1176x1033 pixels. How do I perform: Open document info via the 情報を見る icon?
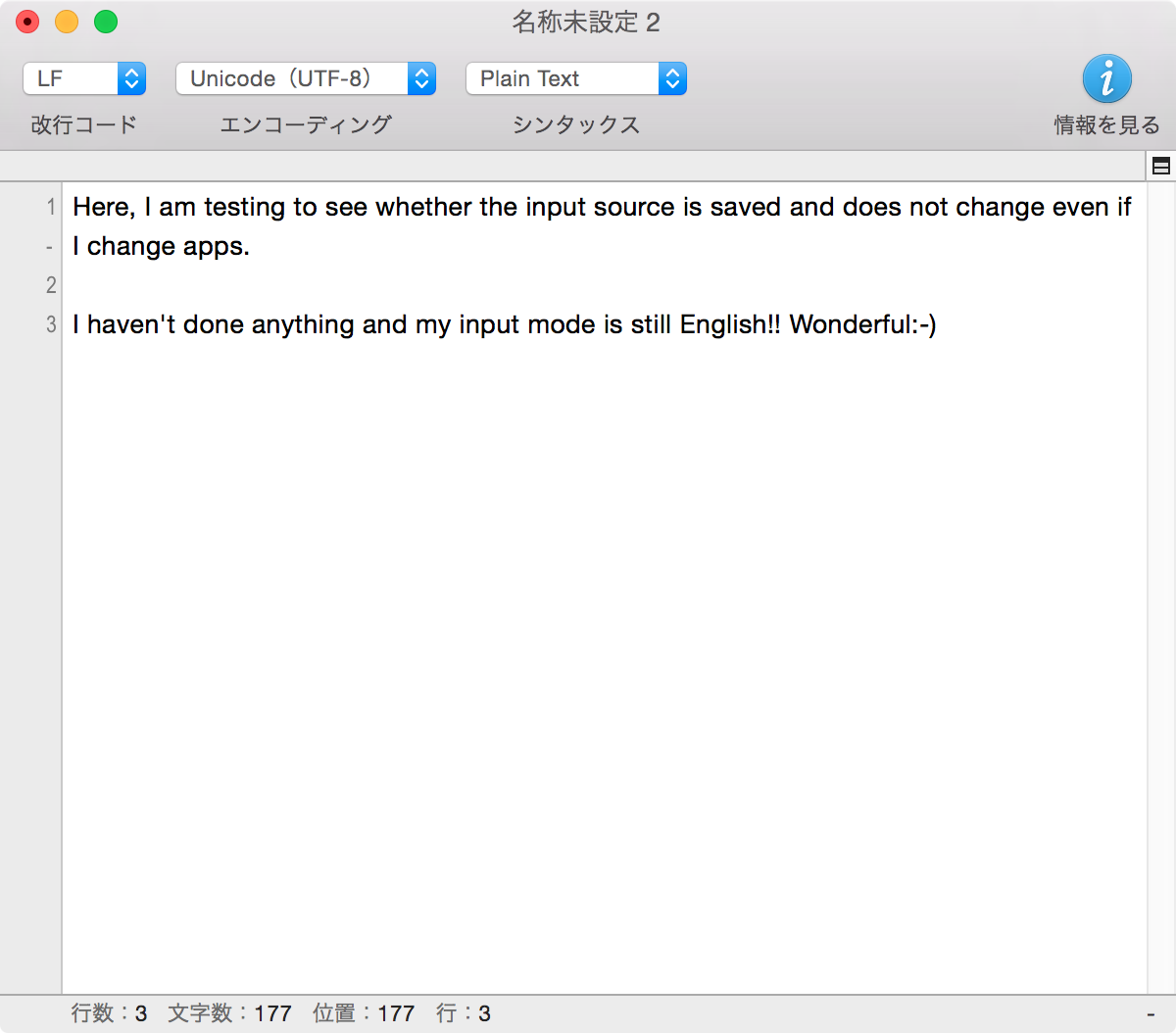tap(1107, 78)
